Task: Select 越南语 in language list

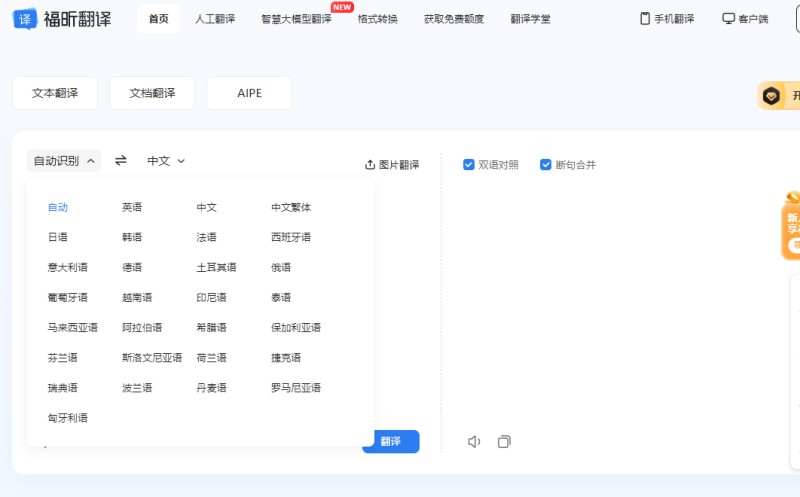Action: click(x=137, y=297)
